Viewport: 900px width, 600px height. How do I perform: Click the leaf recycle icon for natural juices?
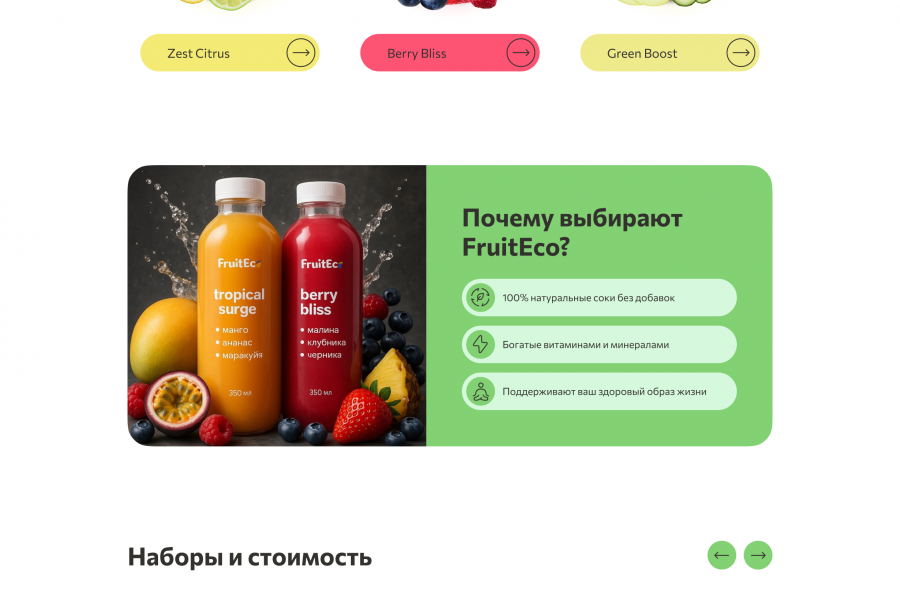point(480,297)
